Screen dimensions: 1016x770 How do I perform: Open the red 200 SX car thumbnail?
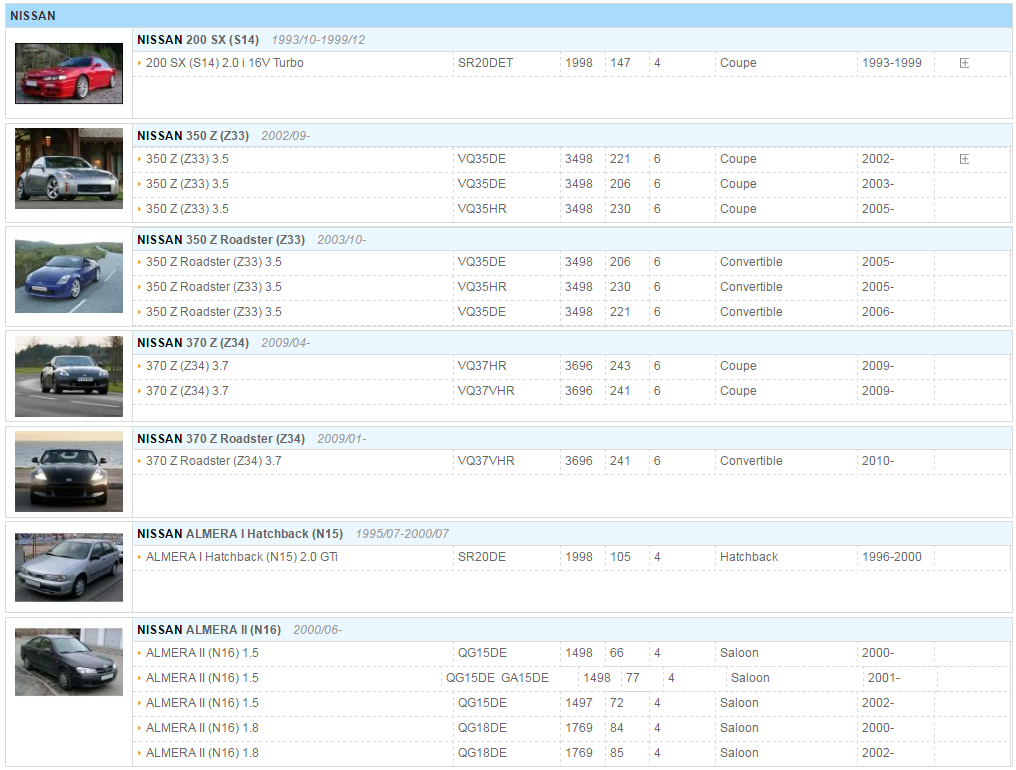(x=69, y=73)
